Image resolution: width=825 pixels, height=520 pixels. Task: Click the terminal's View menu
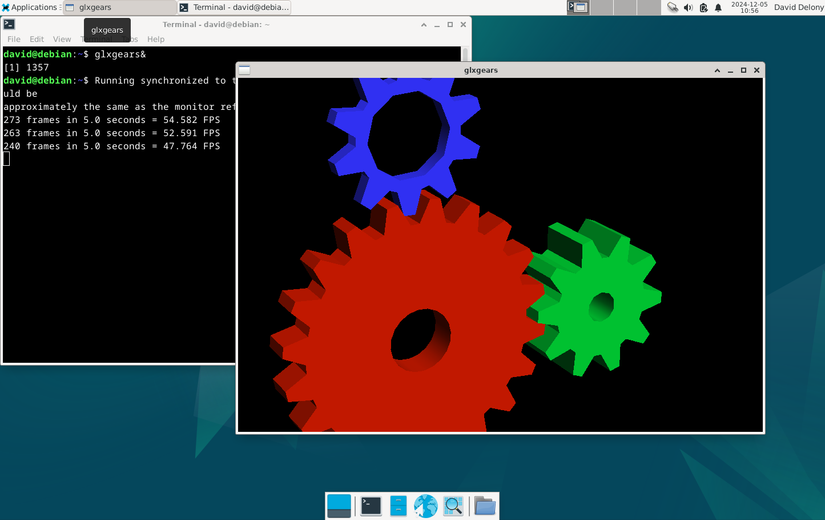point(62,39)
